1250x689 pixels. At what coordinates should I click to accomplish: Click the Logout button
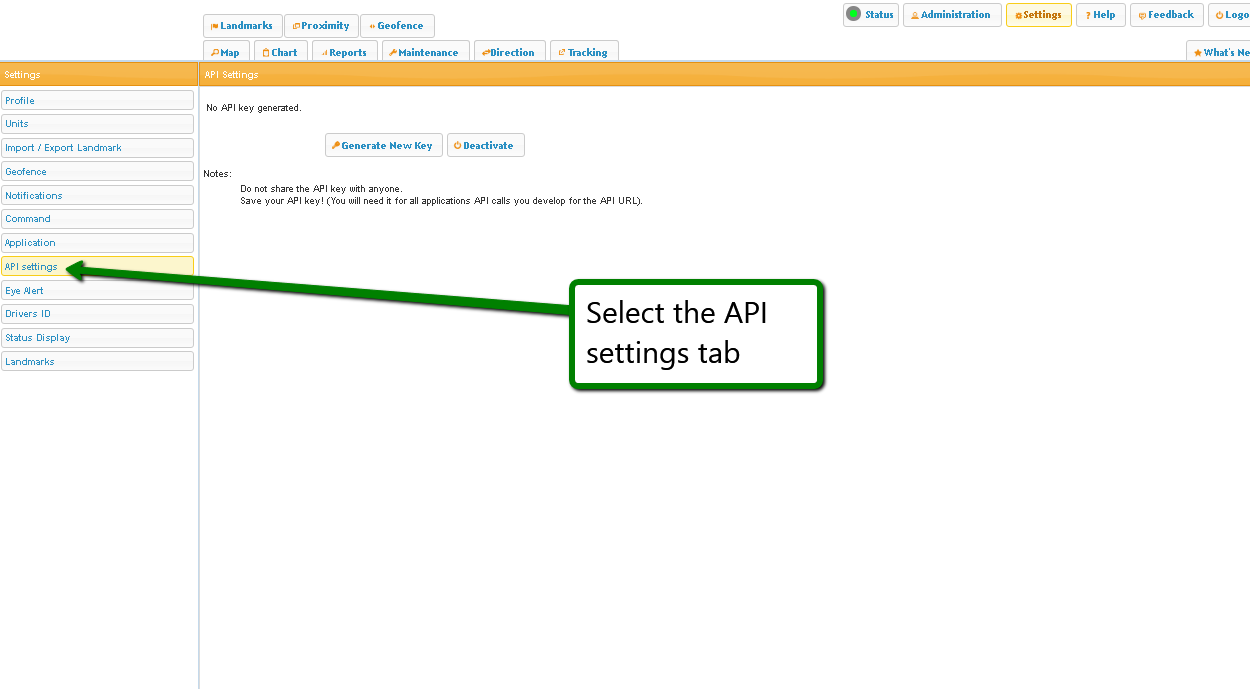(1231, 15)
